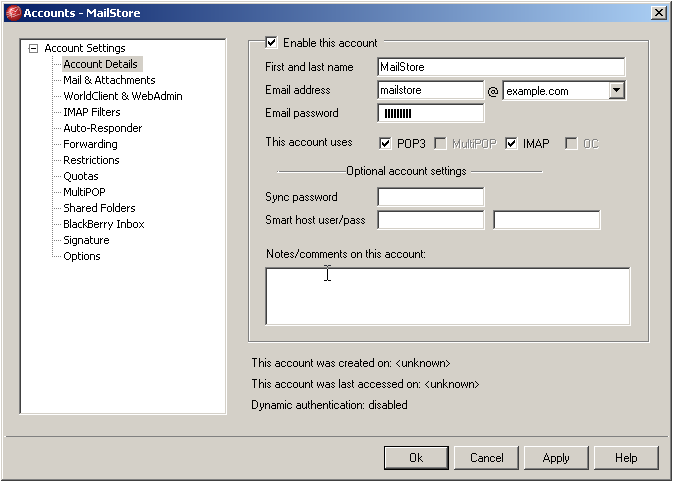This screenshot has width=673, height=482.
Task: Click in the First and last name field
Action: (501, 67)
